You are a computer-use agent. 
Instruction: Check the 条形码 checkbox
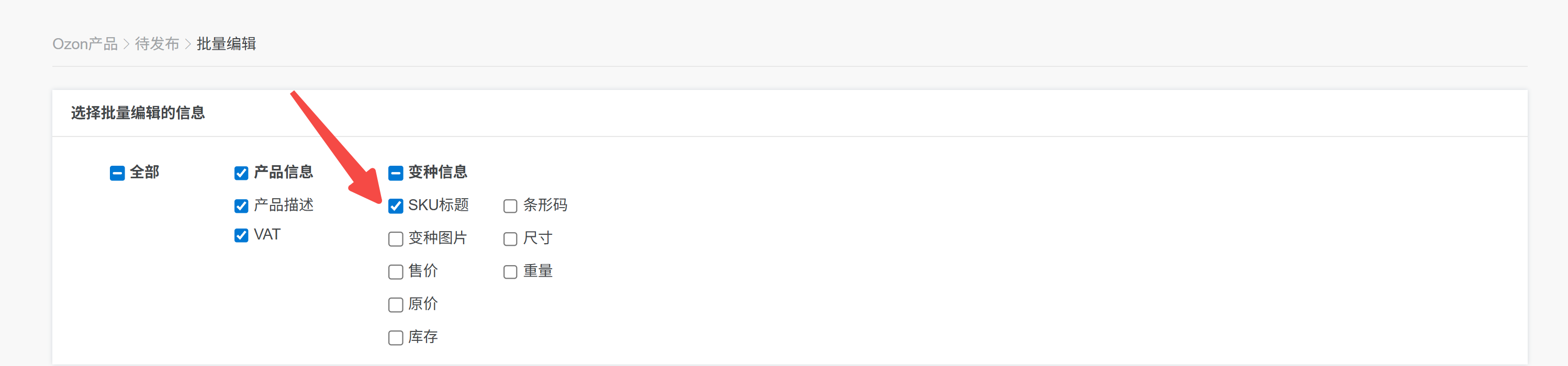510,206
